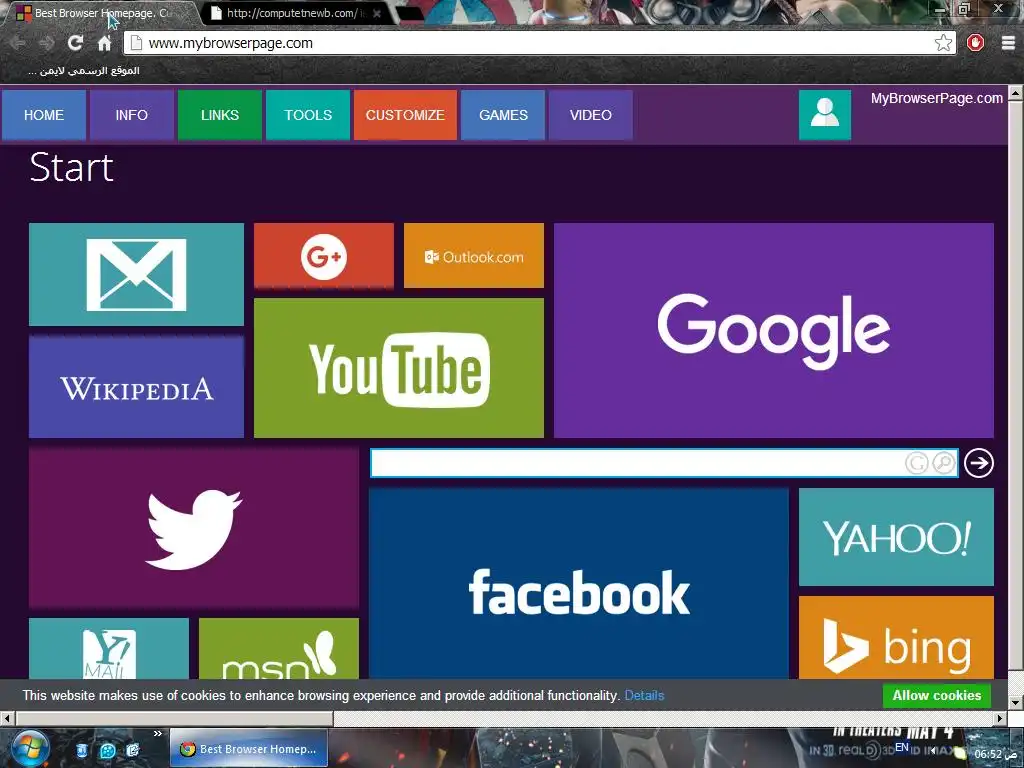Open the LINKS nav item

pos(220,115)
